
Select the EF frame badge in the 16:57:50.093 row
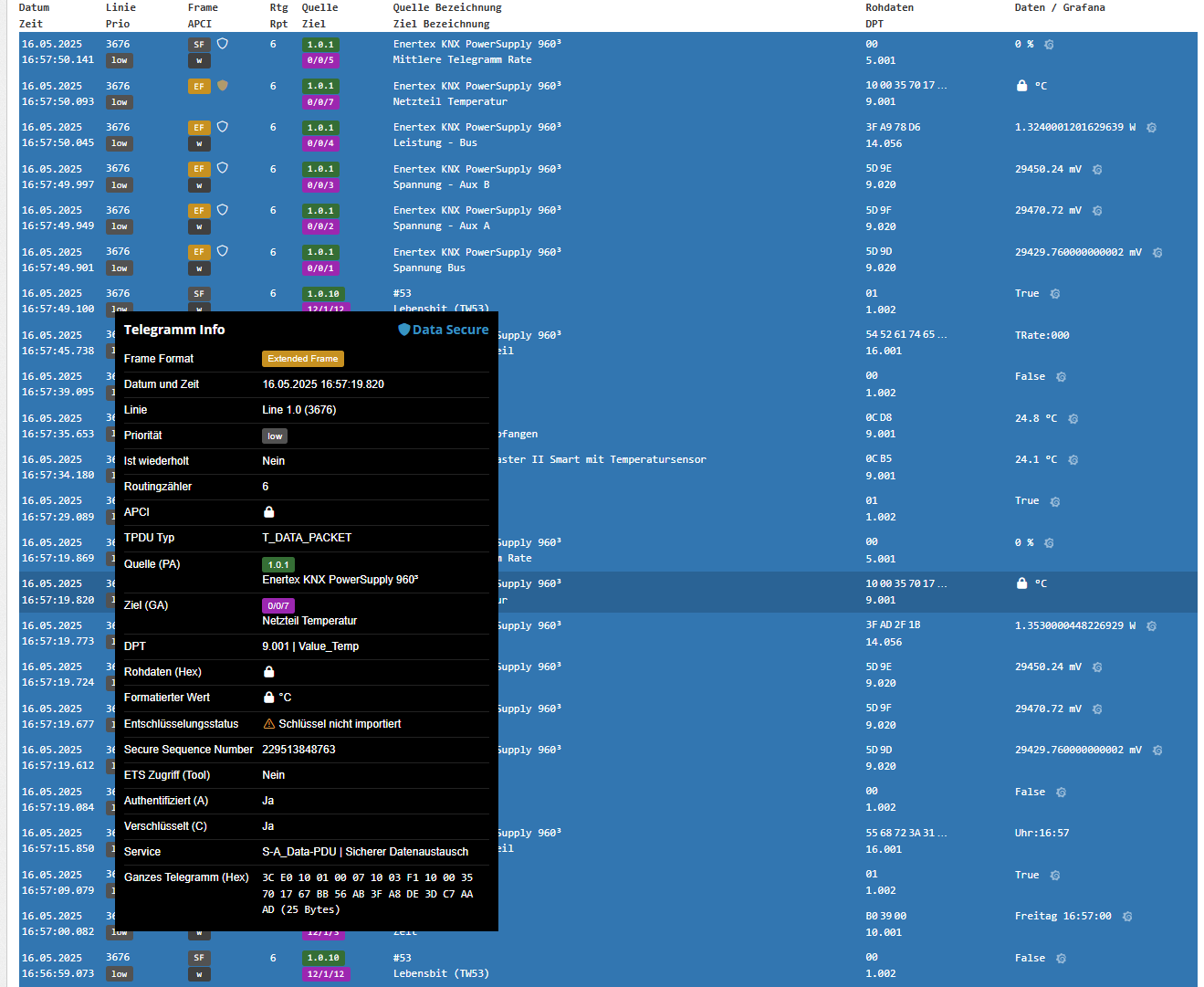(x=199, y=86)
